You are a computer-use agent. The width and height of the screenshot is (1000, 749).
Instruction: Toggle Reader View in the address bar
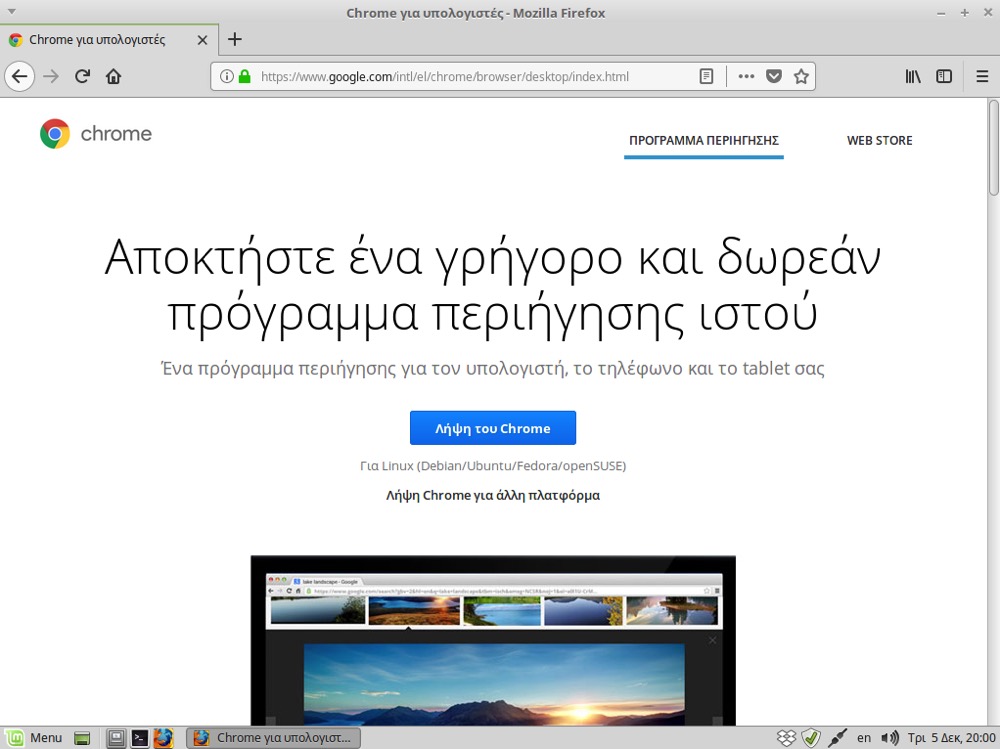pyautogui.click(x=706, y=77)
